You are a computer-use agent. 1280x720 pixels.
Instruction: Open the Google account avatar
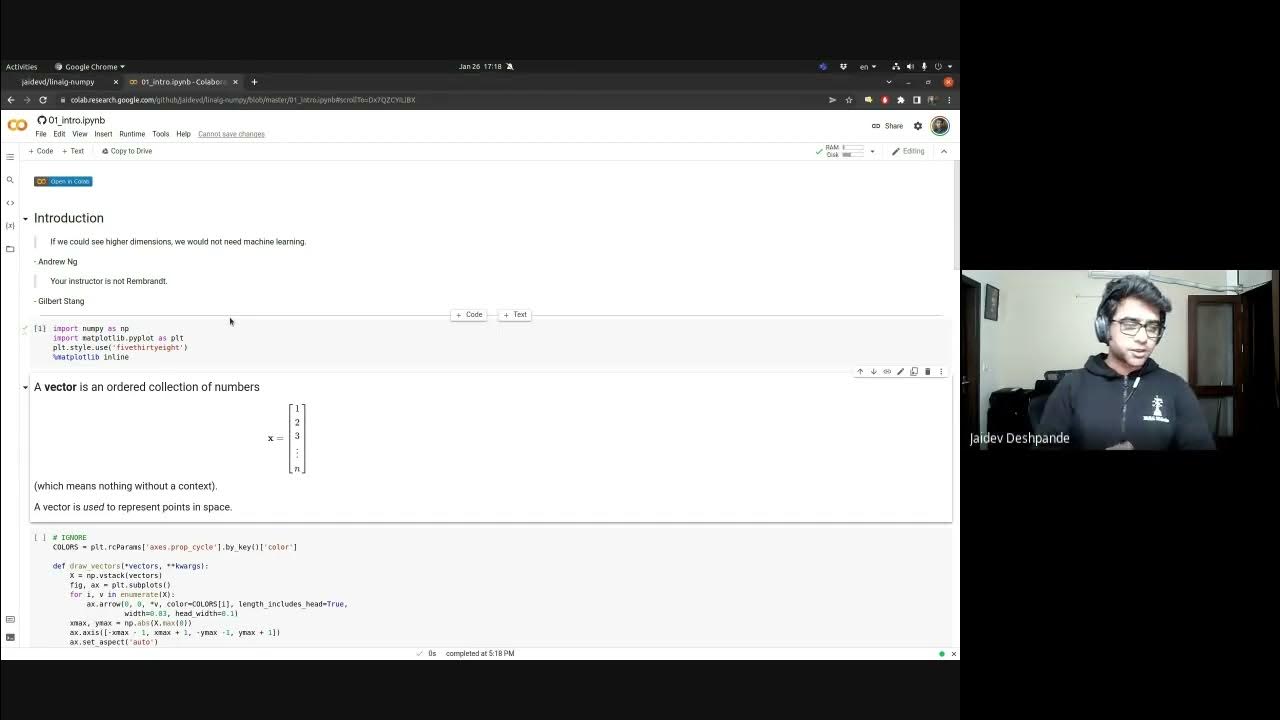tap(940, 126)
